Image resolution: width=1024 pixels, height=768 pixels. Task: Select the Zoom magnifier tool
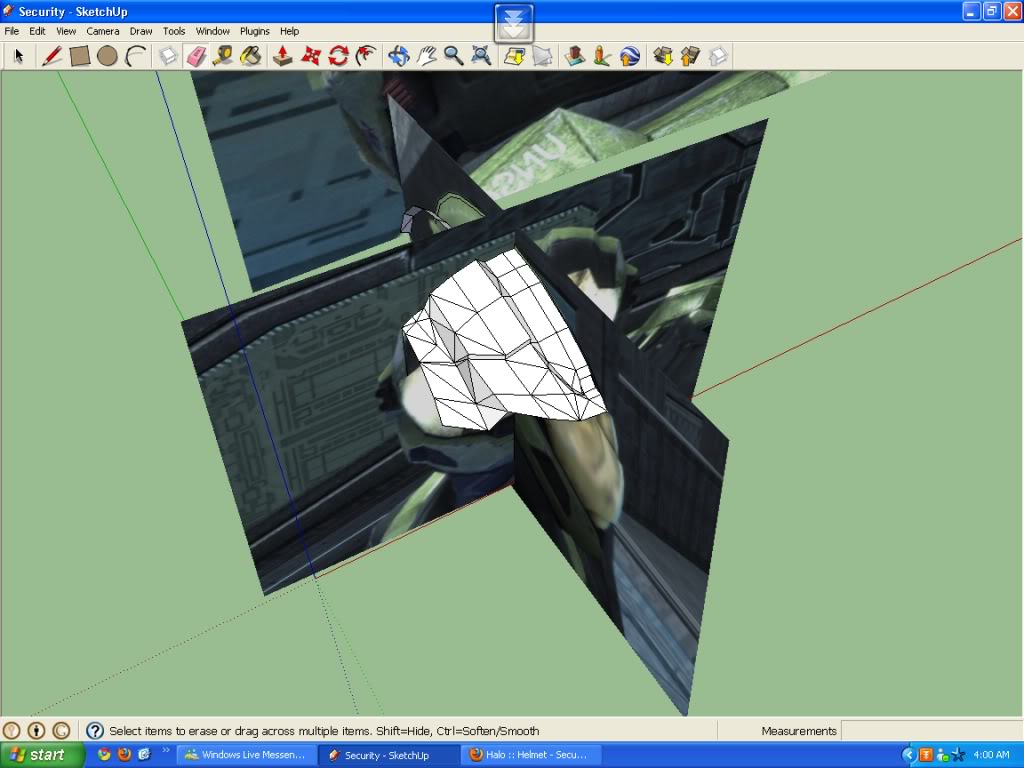(453, 56)
